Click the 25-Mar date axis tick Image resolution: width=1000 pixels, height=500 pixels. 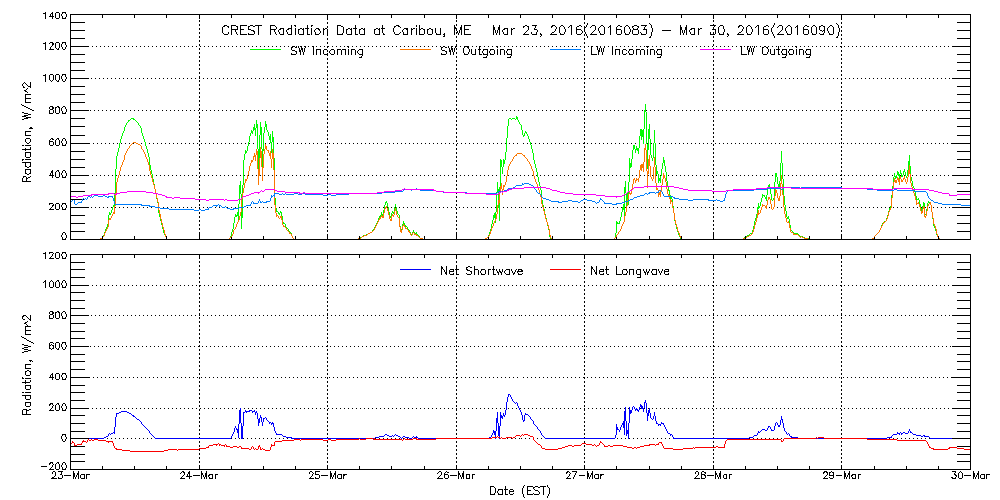tap(328, 477)
